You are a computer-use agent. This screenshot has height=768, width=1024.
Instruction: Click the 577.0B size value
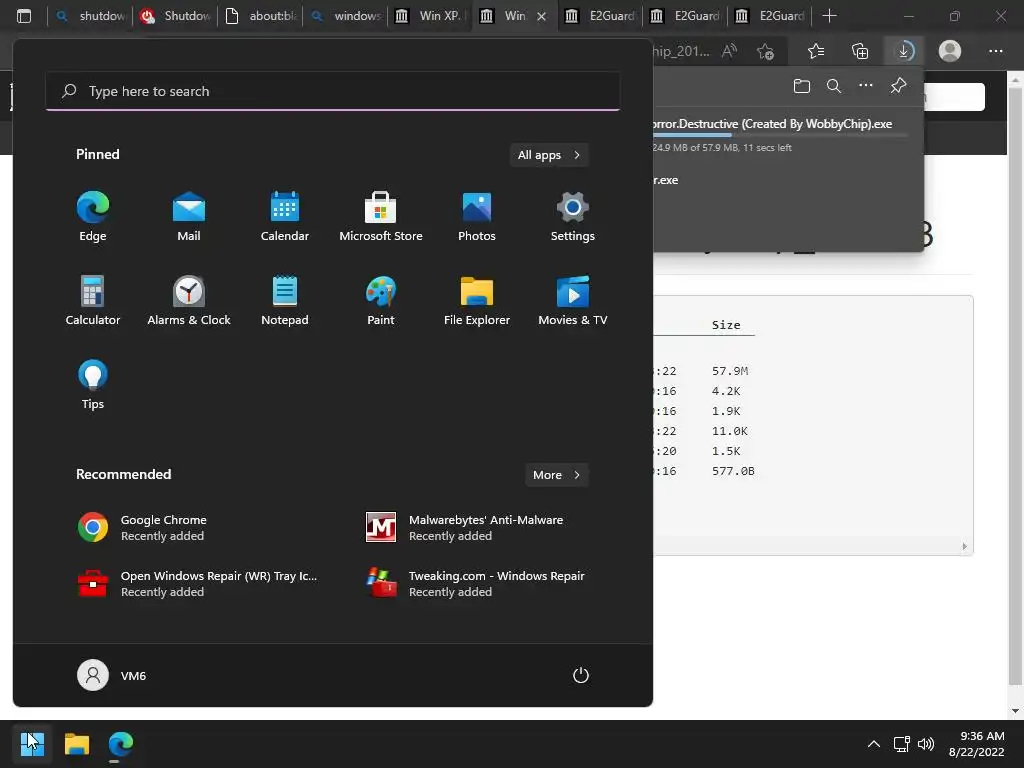(733, 471)
